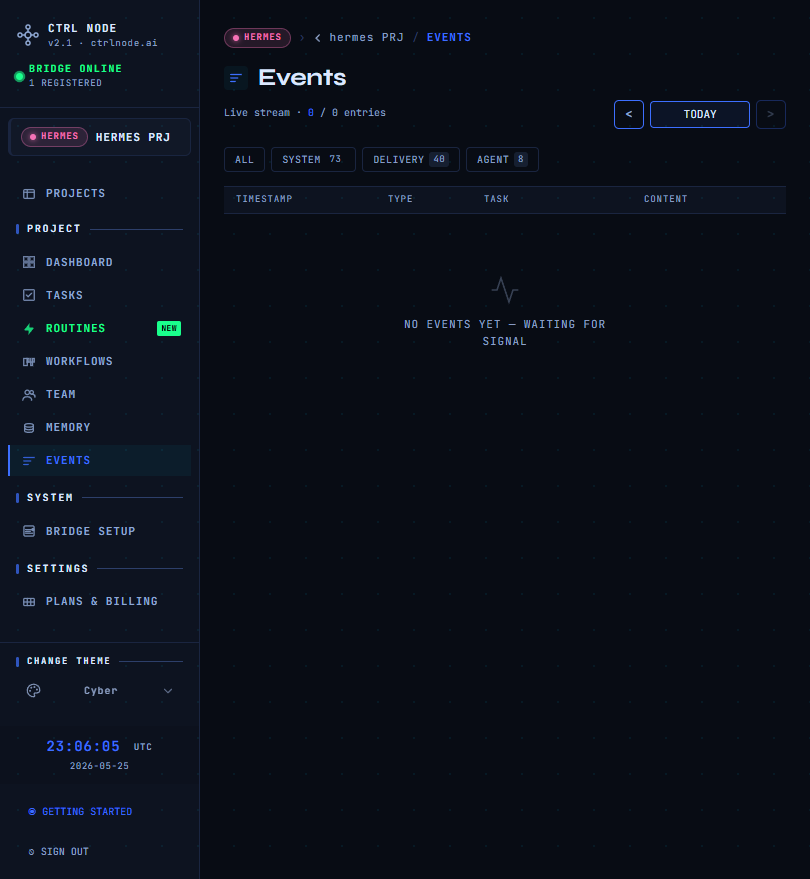
Task: Click the Workflows icon in sidebar
Action: pyautogui.click(x=29, y=362)
